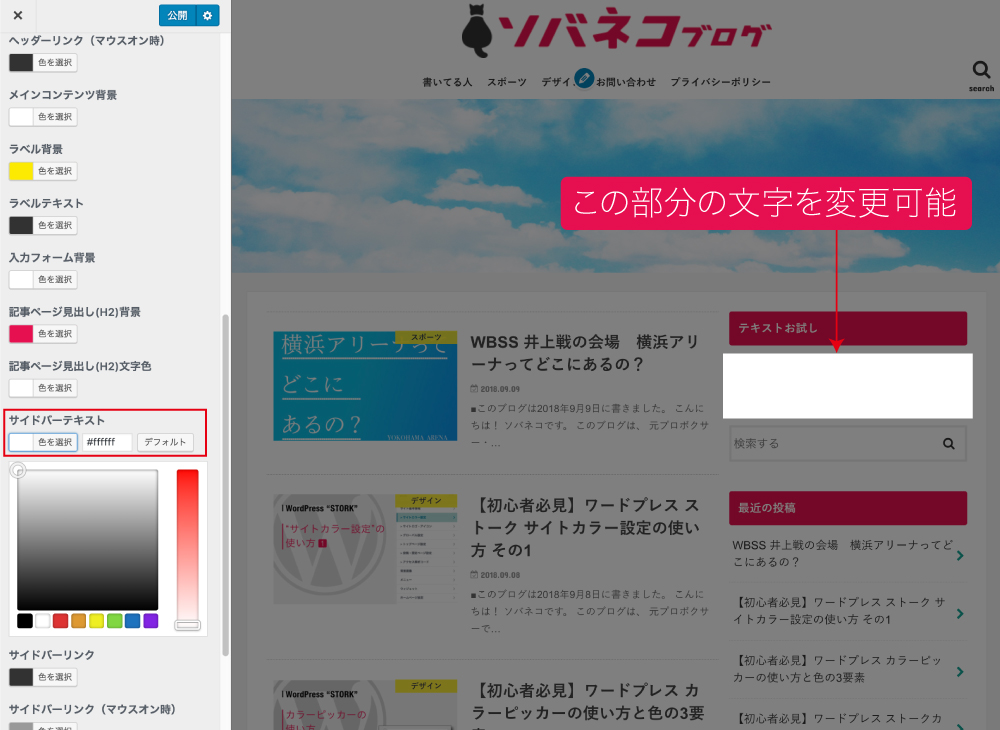Select color for ラベルテキスト
The height and width of the screenshot is (730, 1000).
pyautogui.click(x=43, y=225)
